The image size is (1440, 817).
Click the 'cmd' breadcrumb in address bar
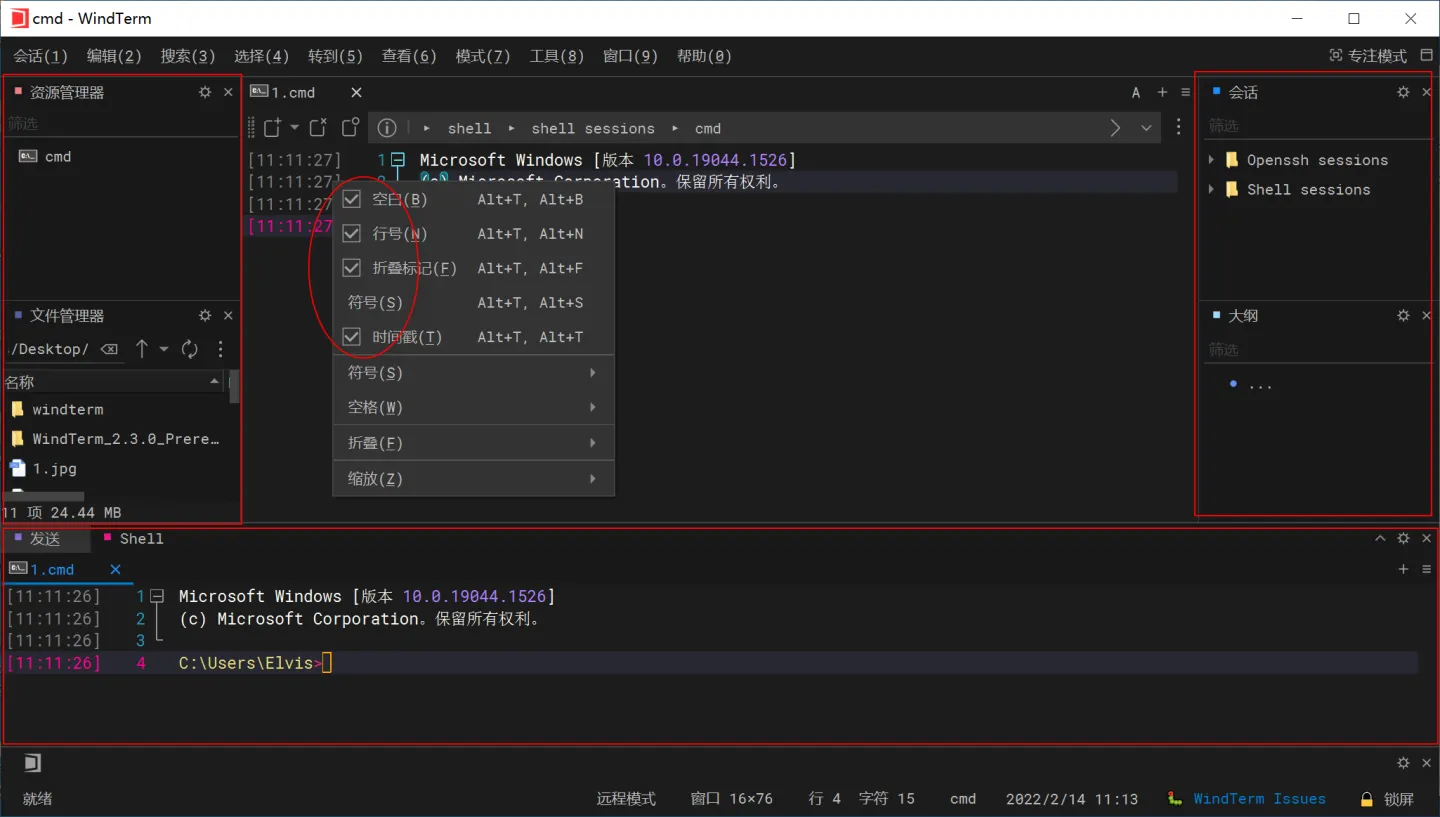(x=708, y=128)
